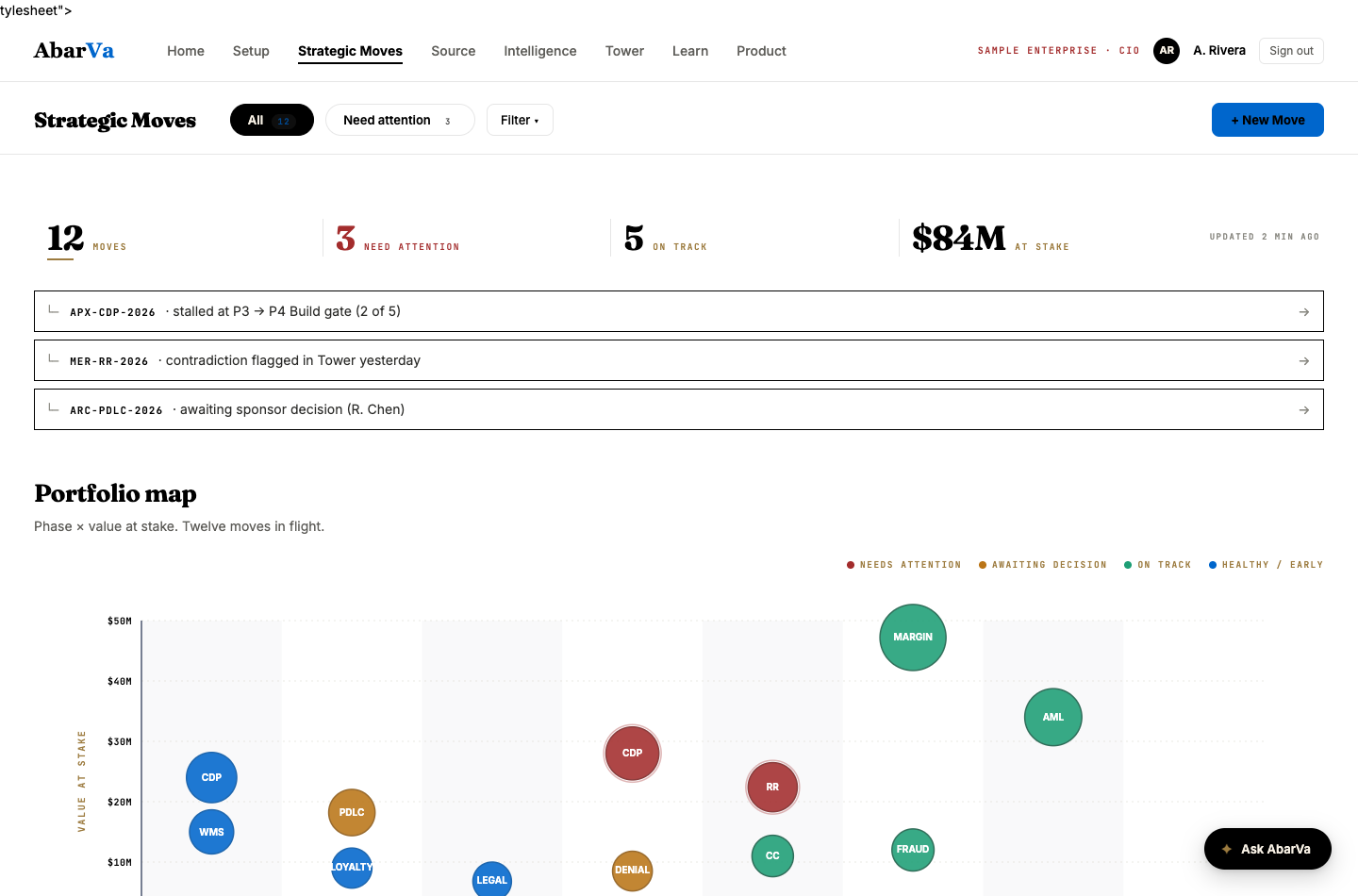Open the Setup tab
The width and height of the screenshot is (1358, 896).
pyautogui.click(x=251, y=51)
